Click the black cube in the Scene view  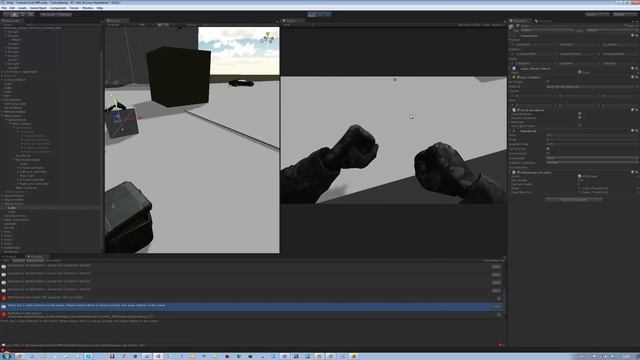click(178, 76)
